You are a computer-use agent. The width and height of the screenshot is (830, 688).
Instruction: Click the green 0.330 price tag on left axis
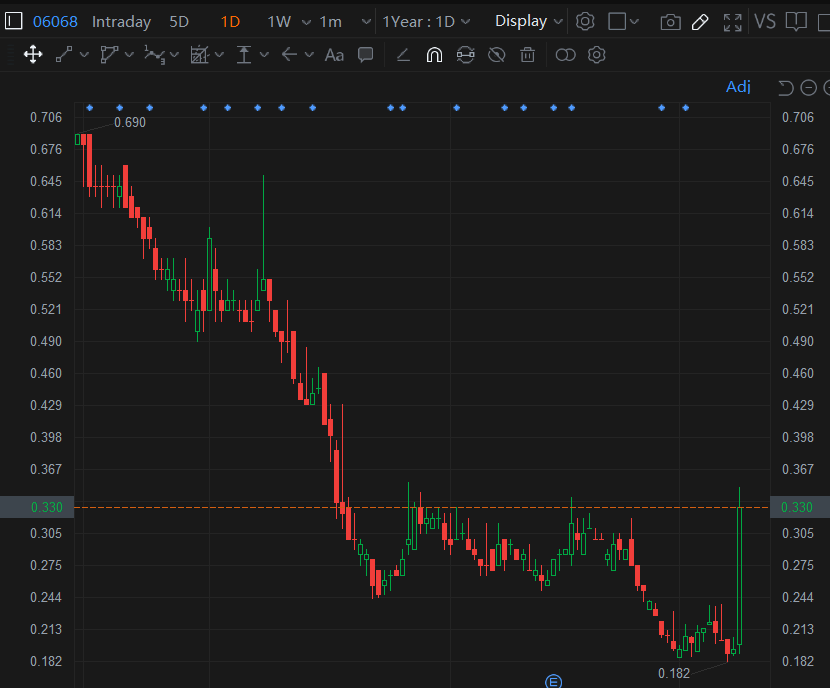pyautogui.click(x=37, y=507)
